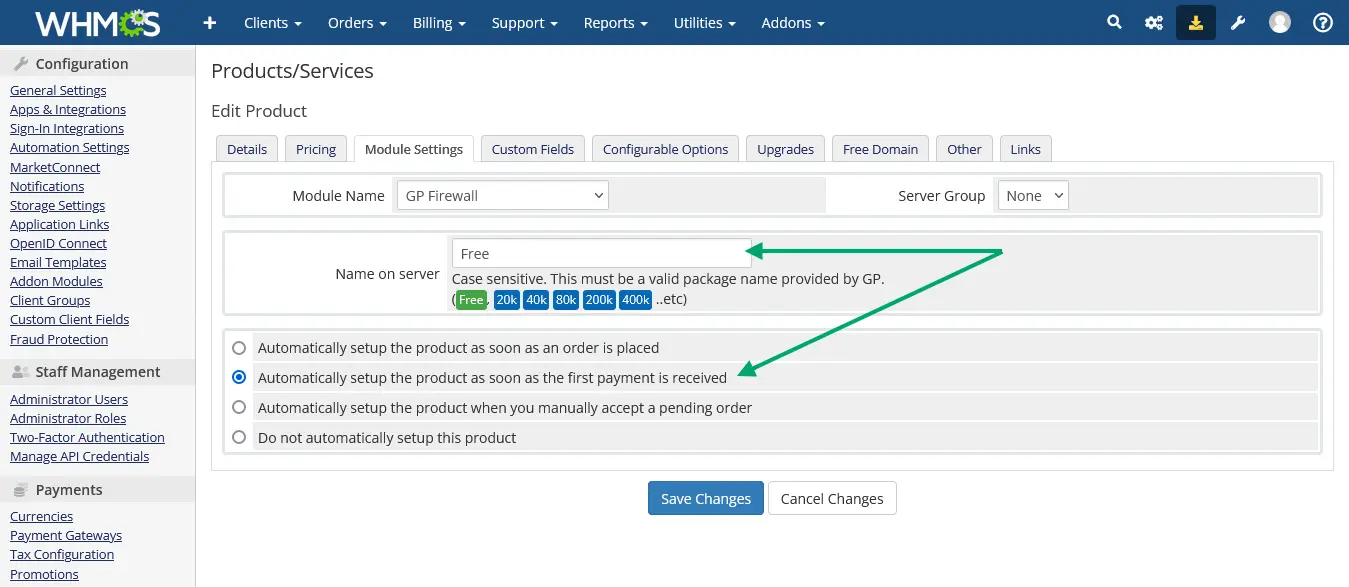Open Sign-In Integrations link
Image resolution: width=1349 pixels, height=587 pixels.
(67, 128)
